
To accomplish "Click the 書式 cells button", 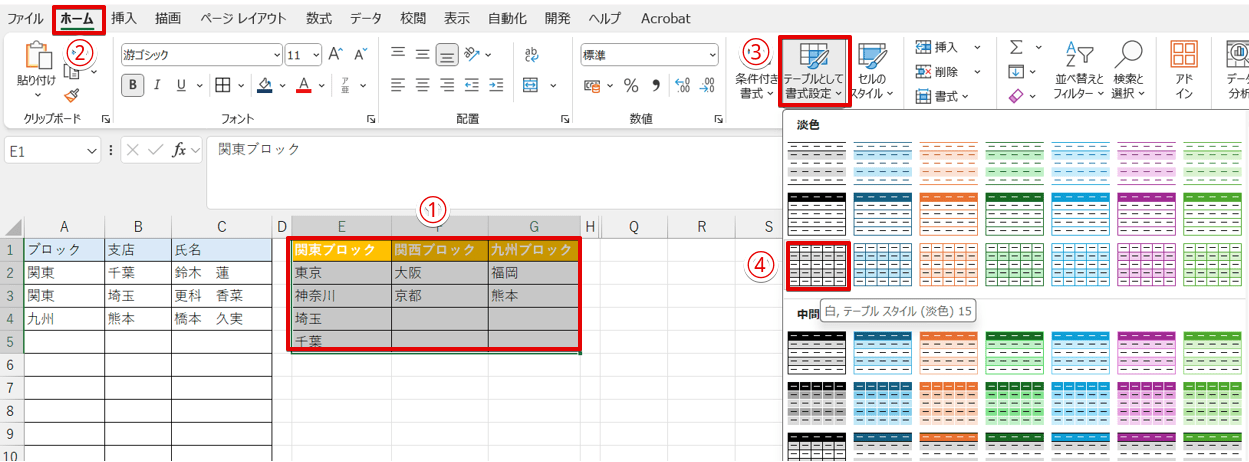I will (x=937, y=96).
